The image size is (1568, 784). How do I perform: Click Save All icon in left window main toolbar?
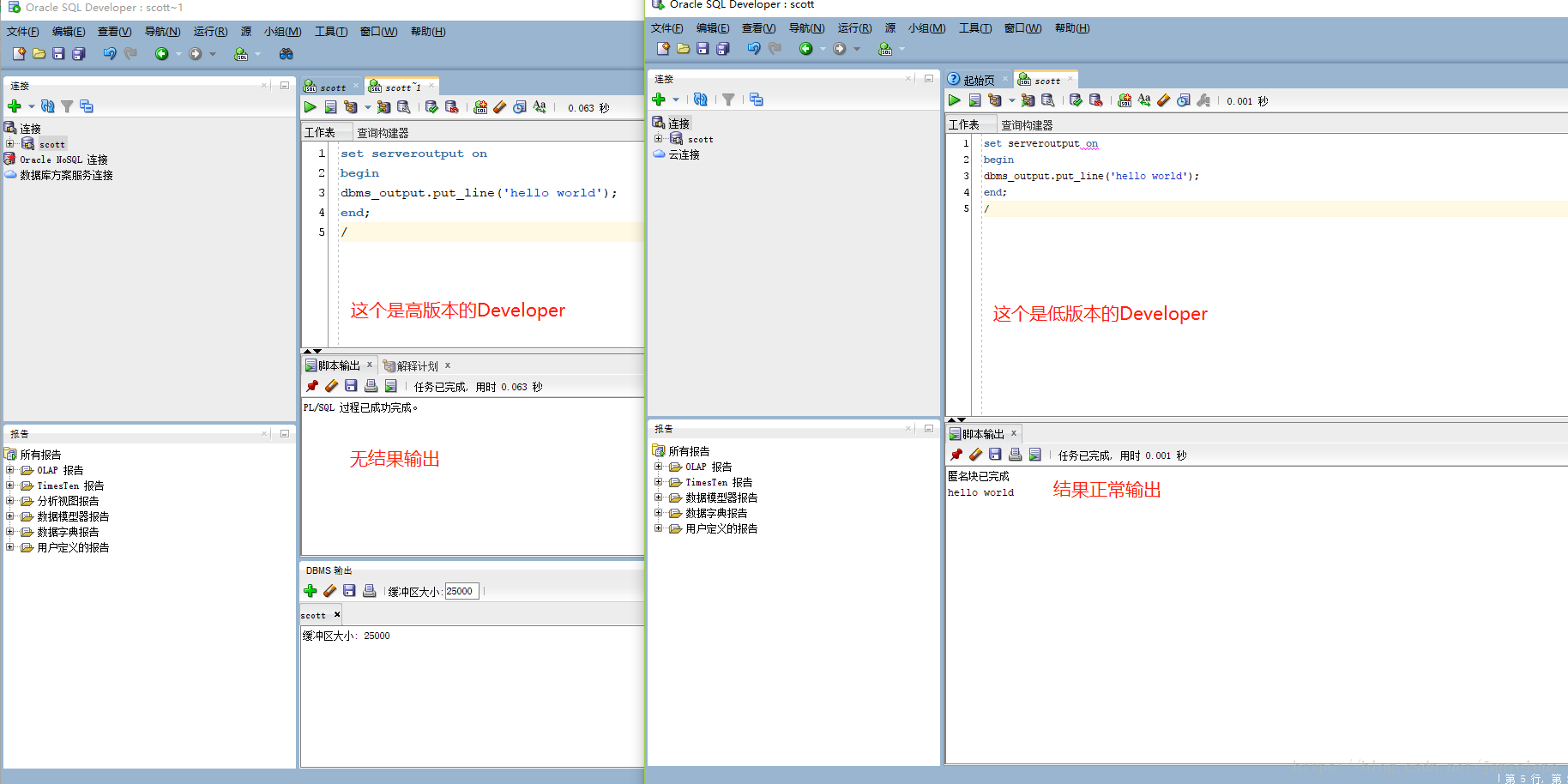coord(79,54)
